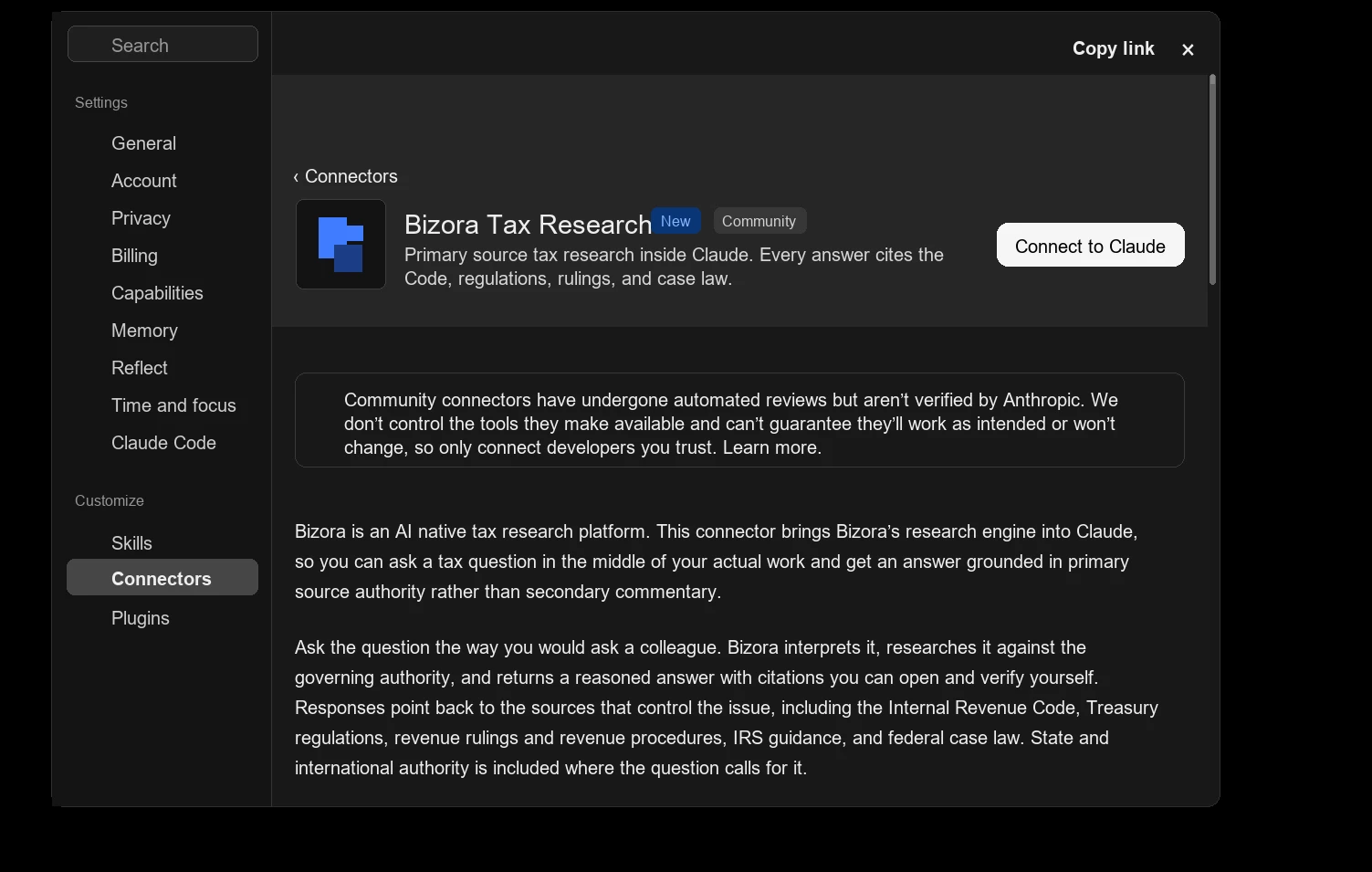Click the 'Ask the question the way' paragraph
The width and height of the screenshot is (1372, 872).
click(x=727, y=708)
